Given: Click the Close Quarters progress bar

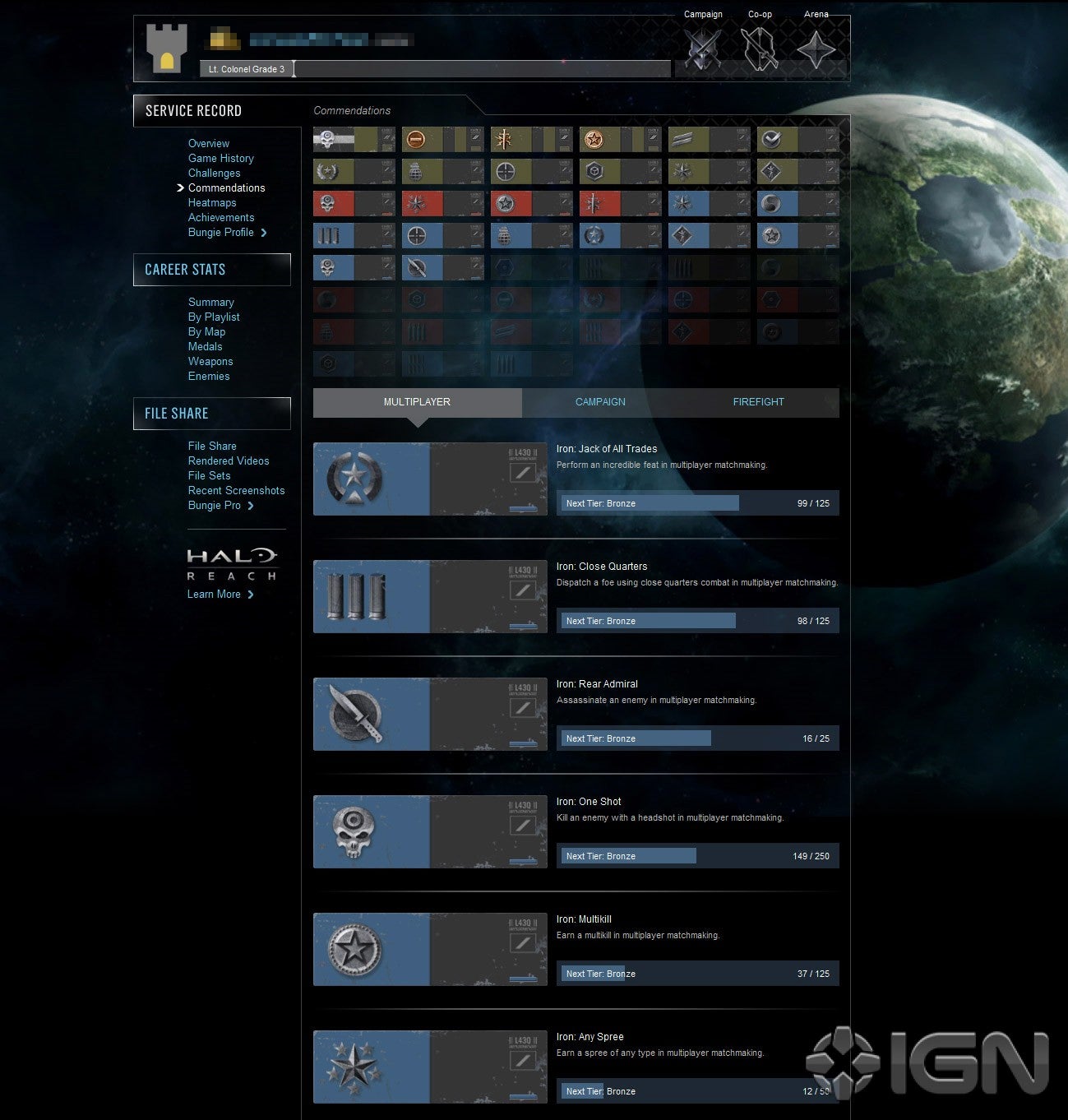Looking at the screenshot, I should (698, 621).
